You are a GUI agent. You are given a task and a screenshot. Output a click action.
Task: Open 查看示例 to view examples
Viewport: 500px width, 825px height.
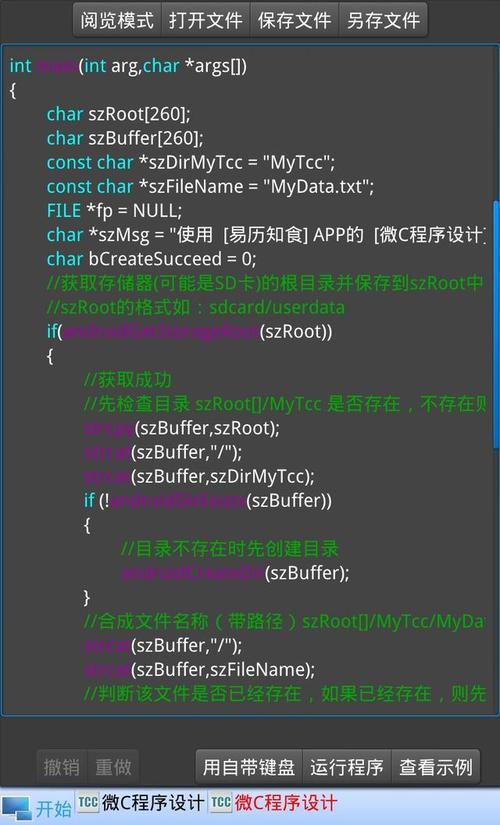point(436,767)
